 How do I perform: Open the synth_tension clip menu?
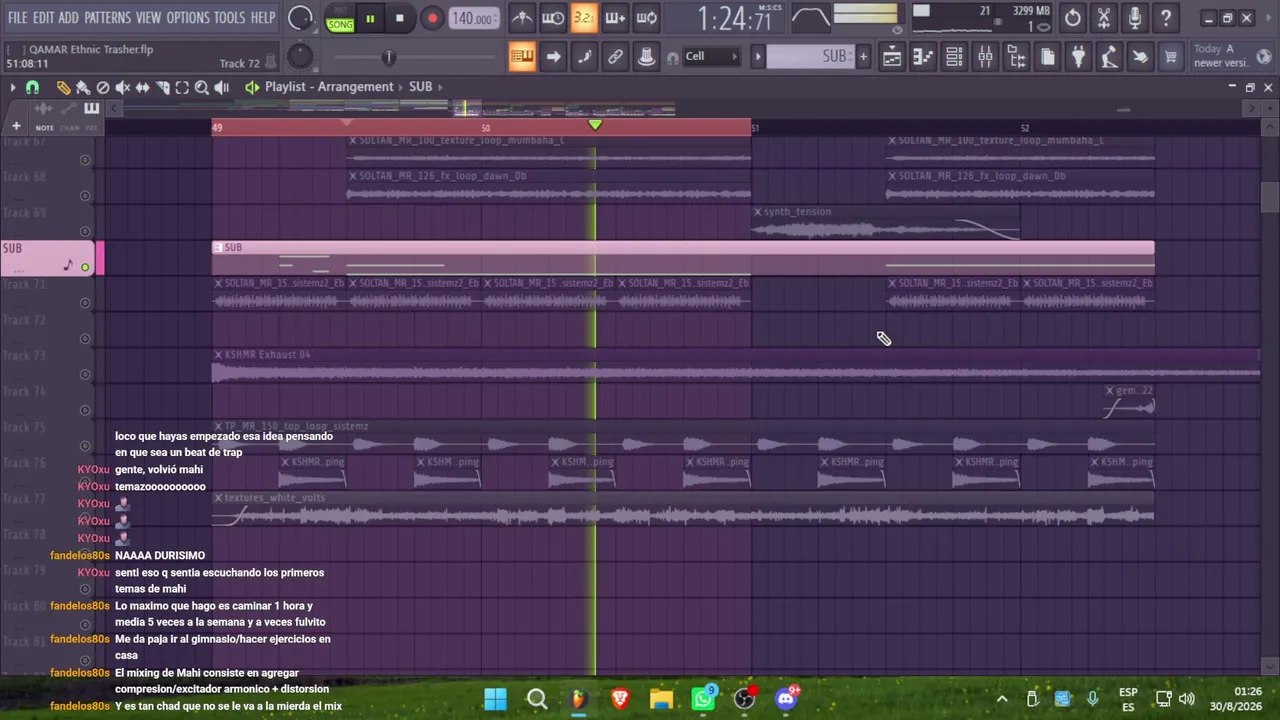tap(757, 212)
